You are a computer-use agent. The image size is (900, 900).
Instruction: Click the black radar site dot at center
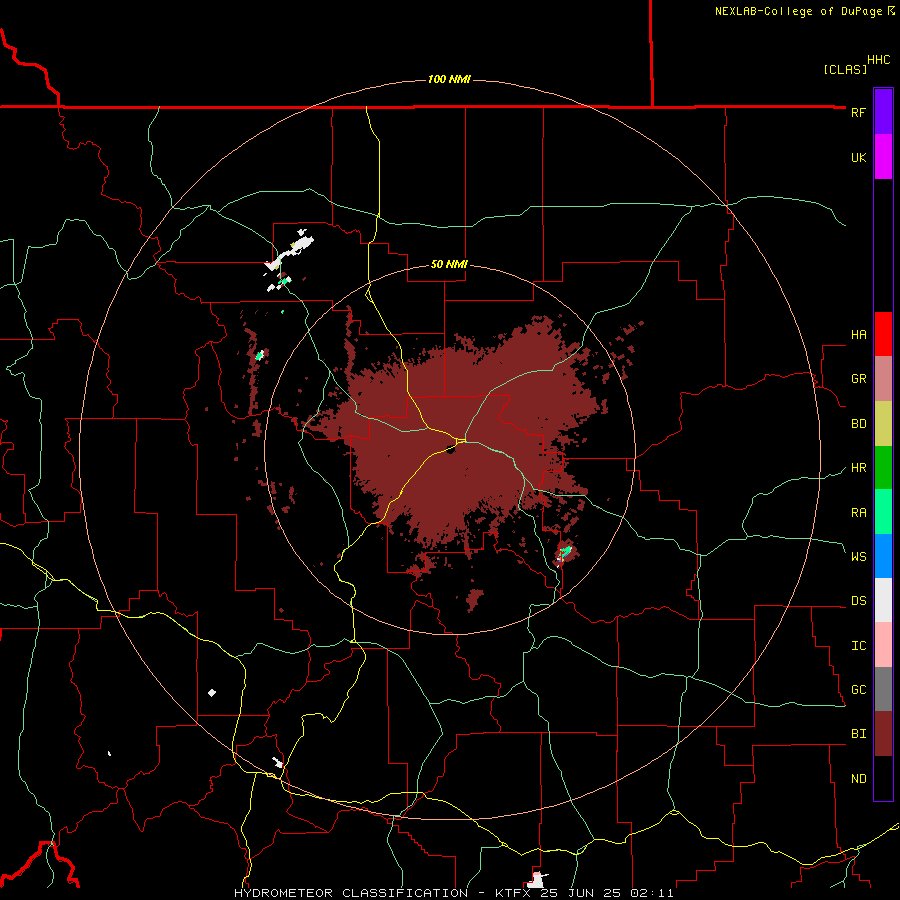pos(451,450)
